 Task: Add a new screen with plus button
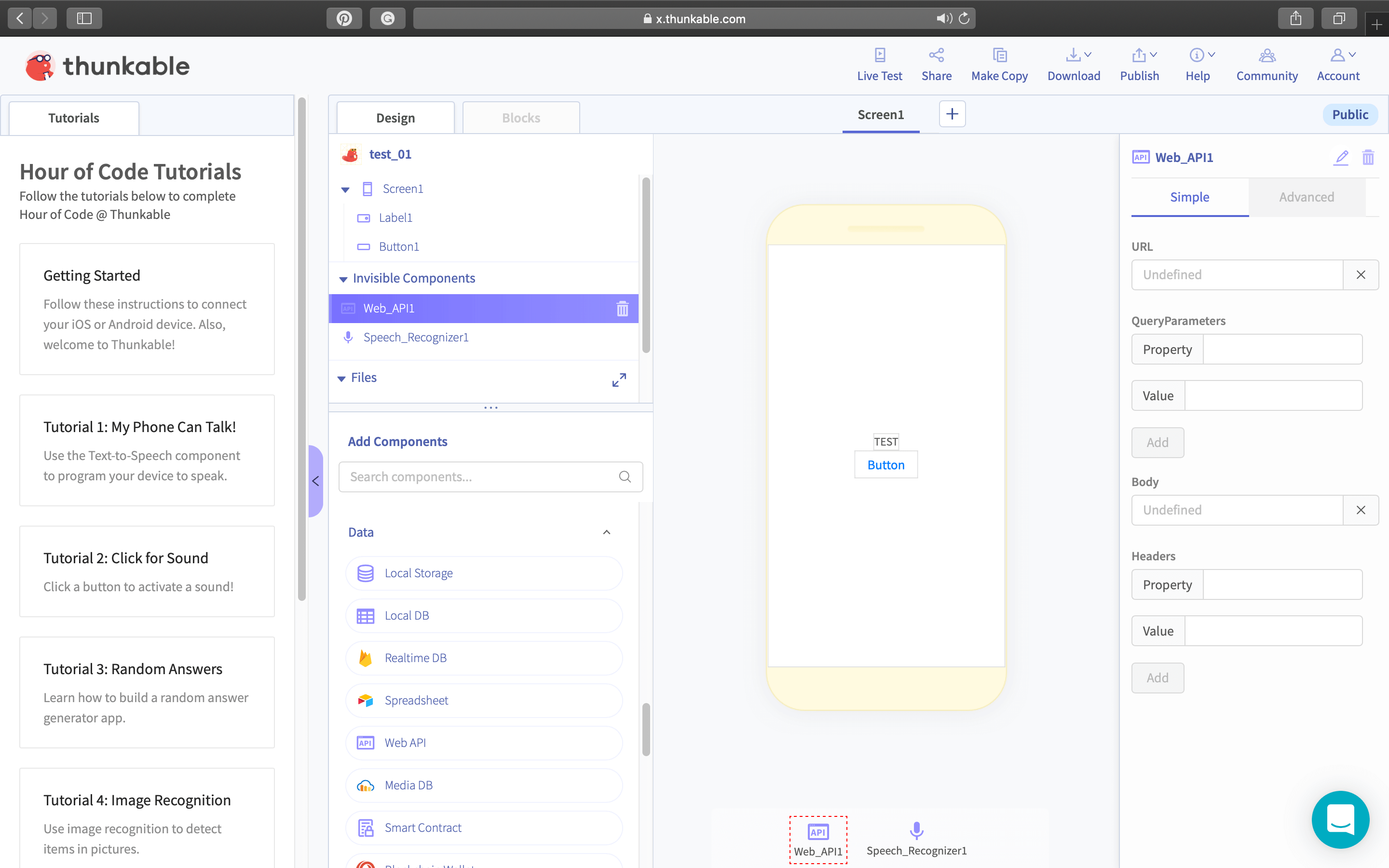click(x=952, y=114)
